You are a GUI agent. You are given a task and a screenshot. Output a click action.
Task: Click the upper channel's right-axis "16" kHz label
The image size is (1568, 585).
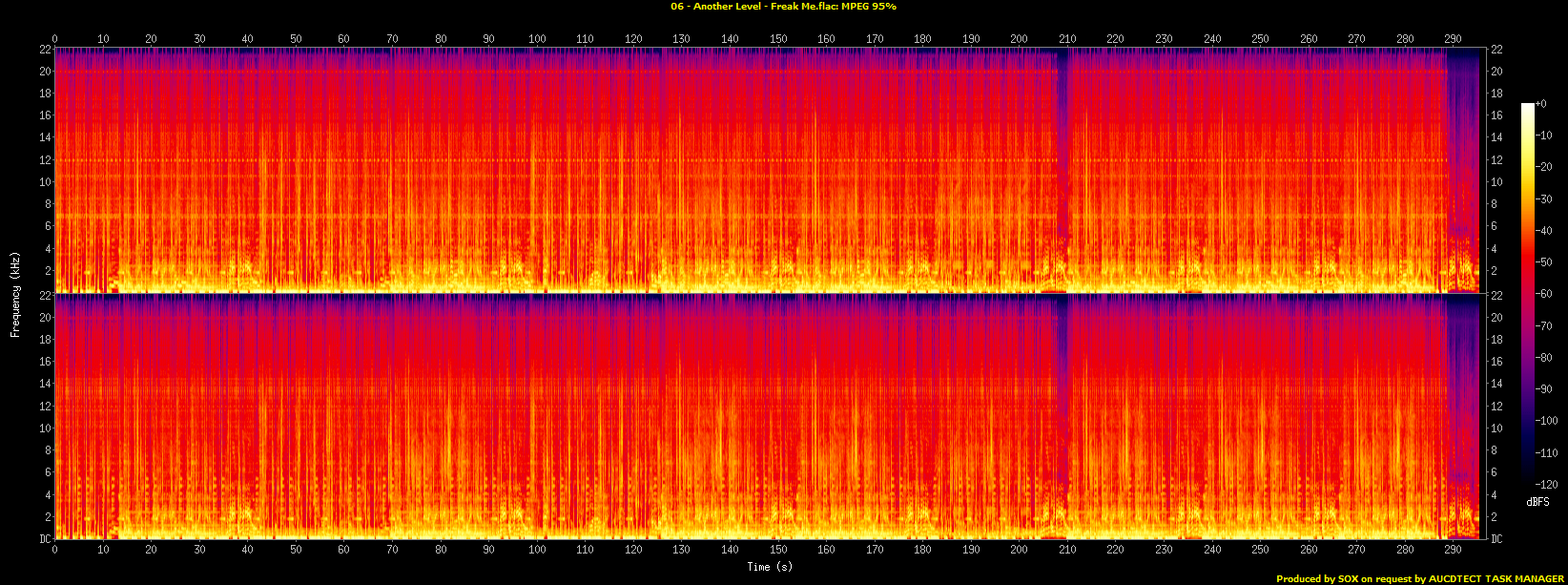click(x=1496, y=115)
